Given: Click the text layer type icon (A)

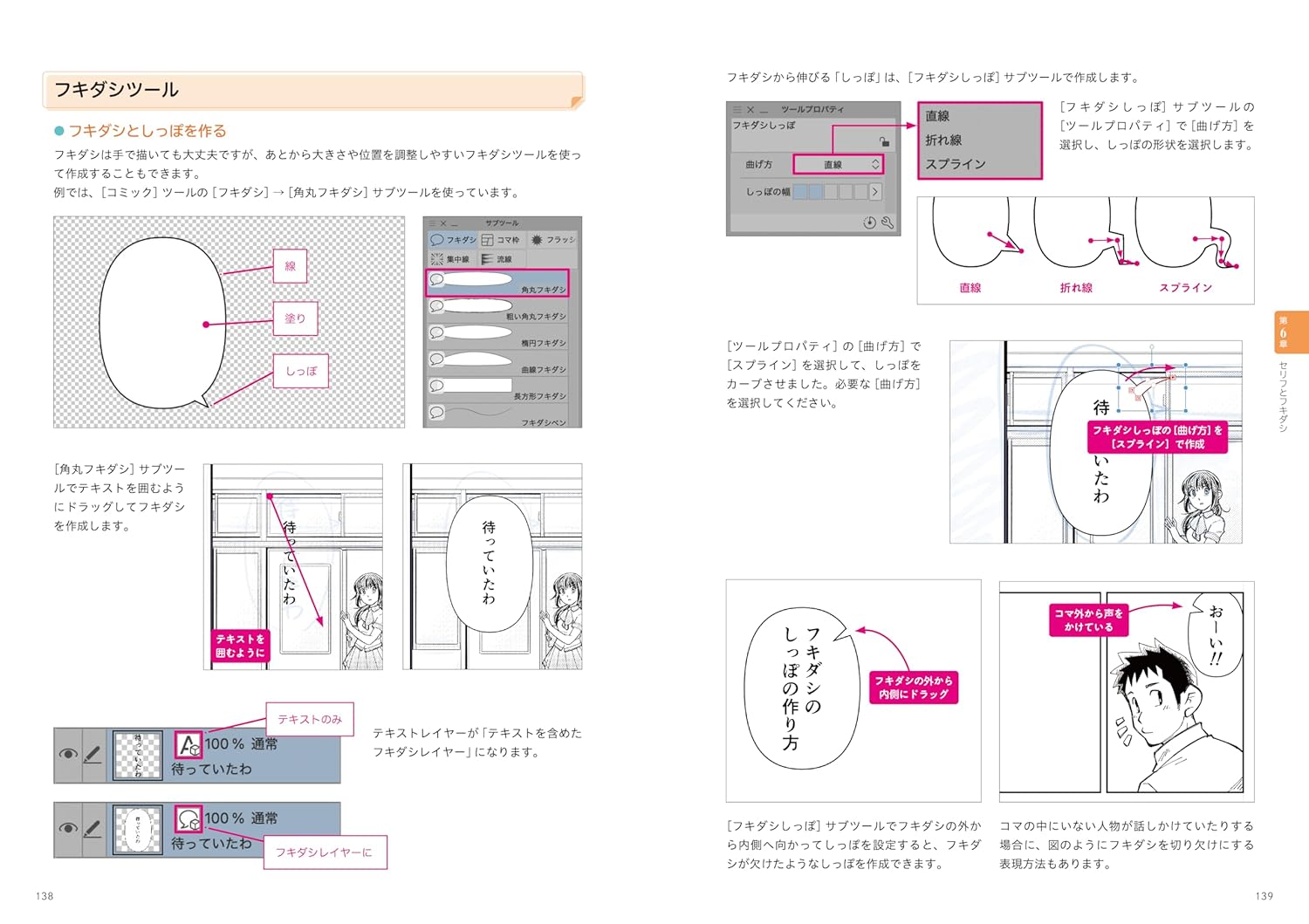Looking at the screenshot, I should point(188,745).
